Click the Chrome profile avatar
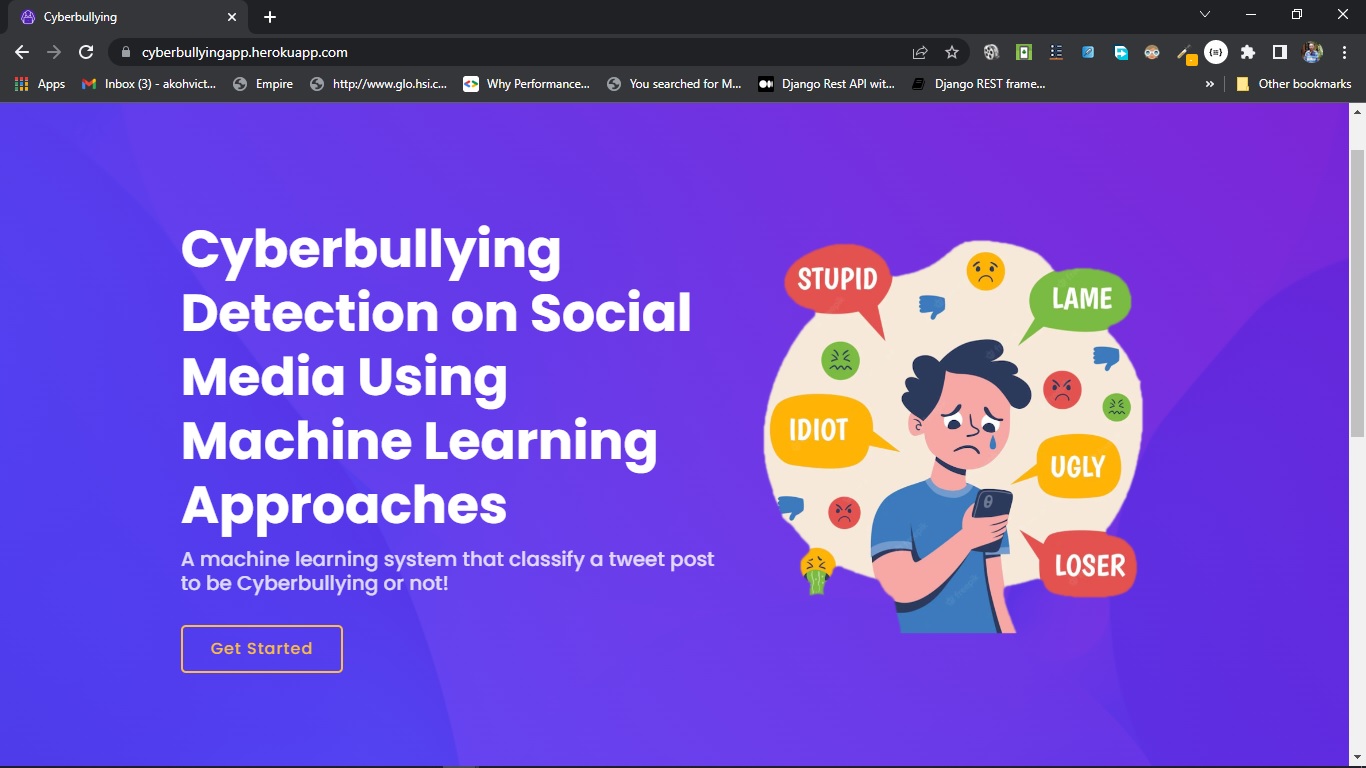The height and width of the screenshot is (768, 1366). [x=1311, y=52]
